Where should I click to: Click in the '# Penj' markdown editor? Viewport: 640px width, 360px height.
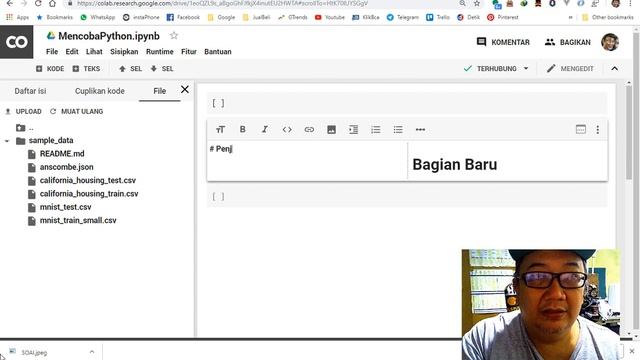click(x=307, y=160)
